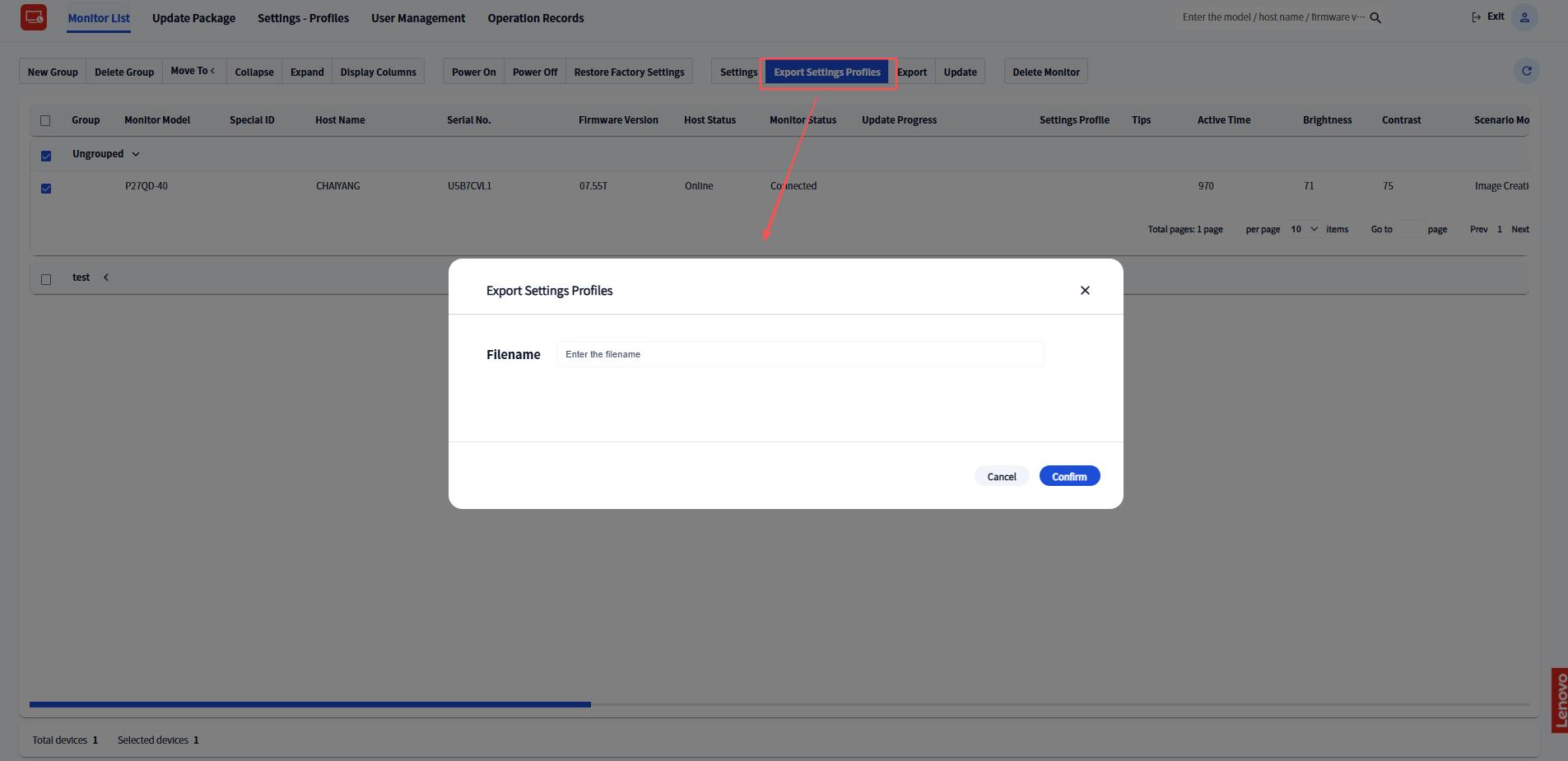This screenshot has height=761, width=1568.
Task: Switch to Update Package tab
Action: click(x=193, y=18)
